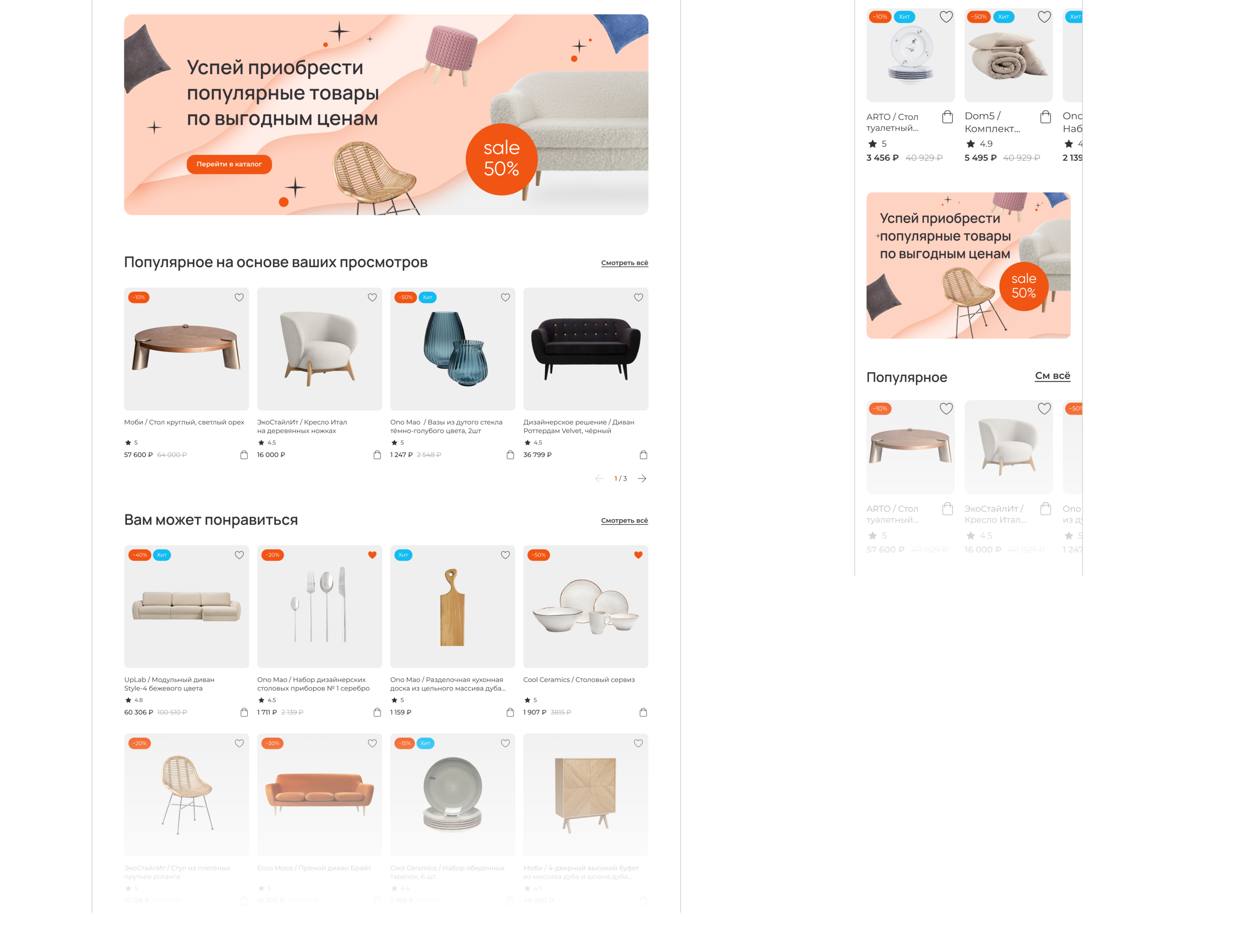Favorite the rattan chair product card

coord(239,743)
